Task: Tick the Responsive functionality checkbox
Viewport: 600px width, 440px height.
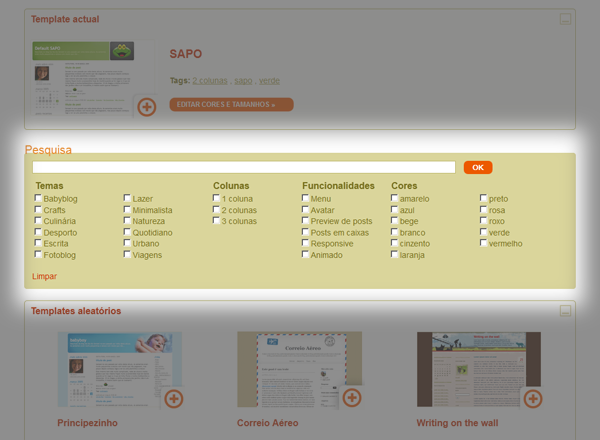Action: tap(306, 243)
